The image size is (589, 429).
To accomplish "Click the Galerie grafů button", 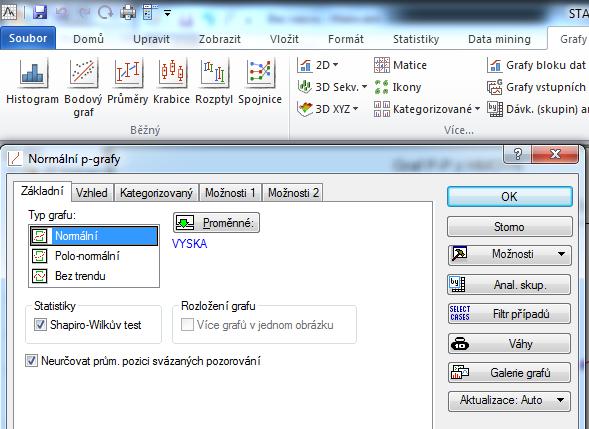I will pos(509,373).
